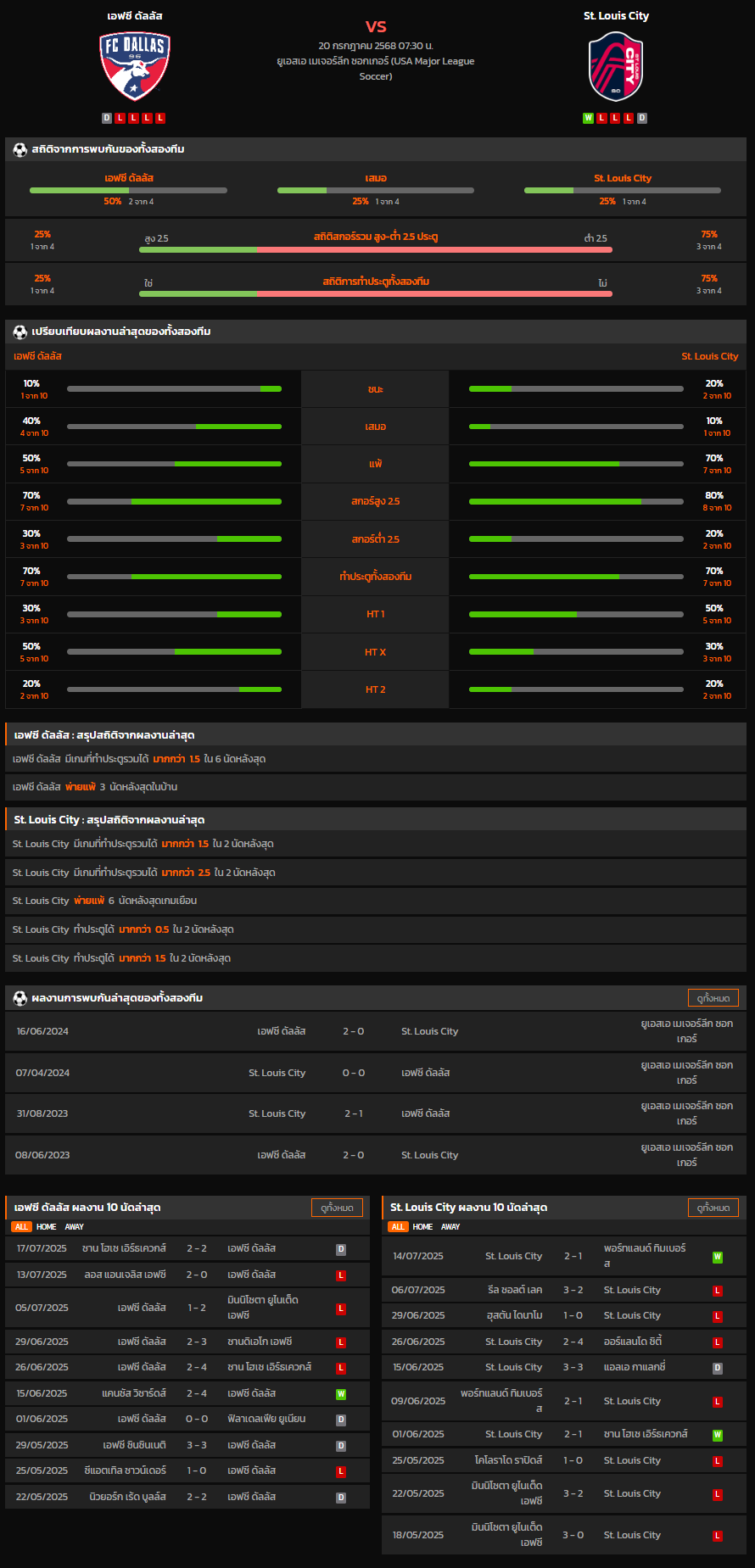Click the grey D form badge under FC Dallas logo
This screenshot has height=1568, width=755.
107,118
